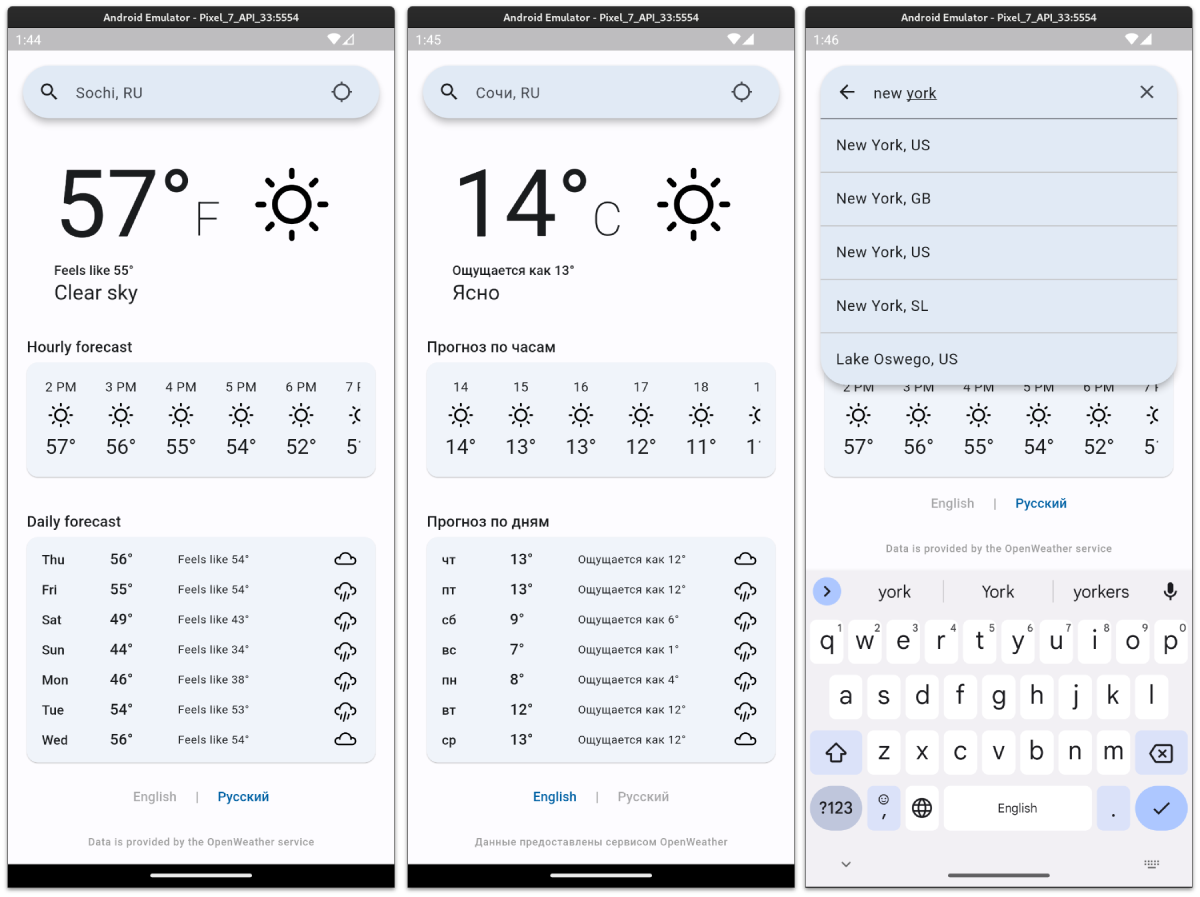Hide the keyboard with the down chevron
1200x897 pixels.
846,864
